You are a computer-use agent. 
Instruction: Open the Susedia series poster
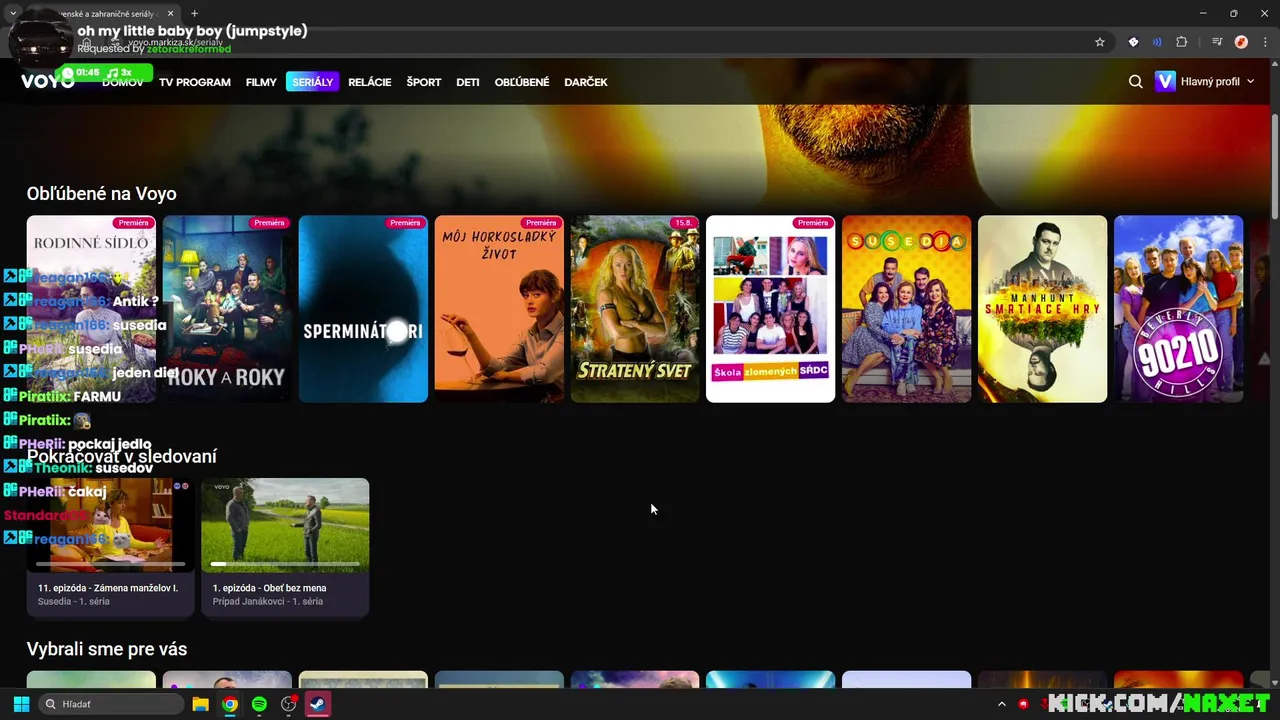click(x=907, y=309)
